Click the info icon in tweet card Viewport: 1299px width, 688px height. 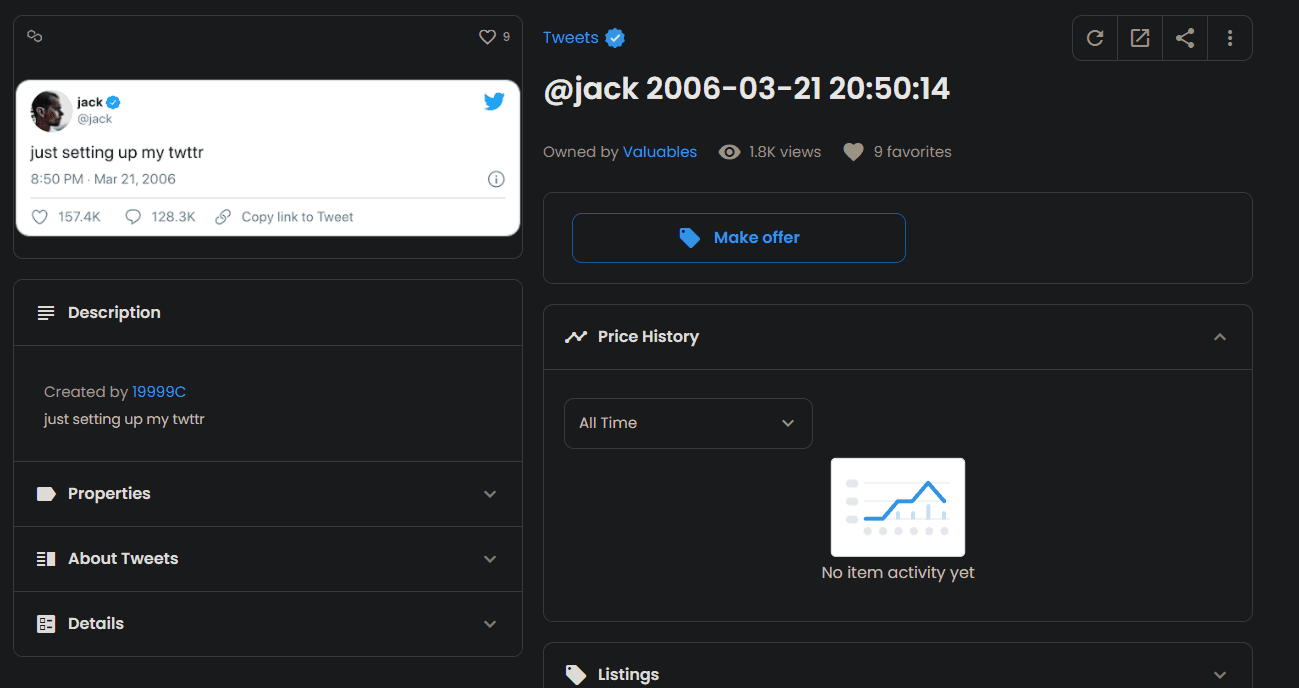[496, 179]
